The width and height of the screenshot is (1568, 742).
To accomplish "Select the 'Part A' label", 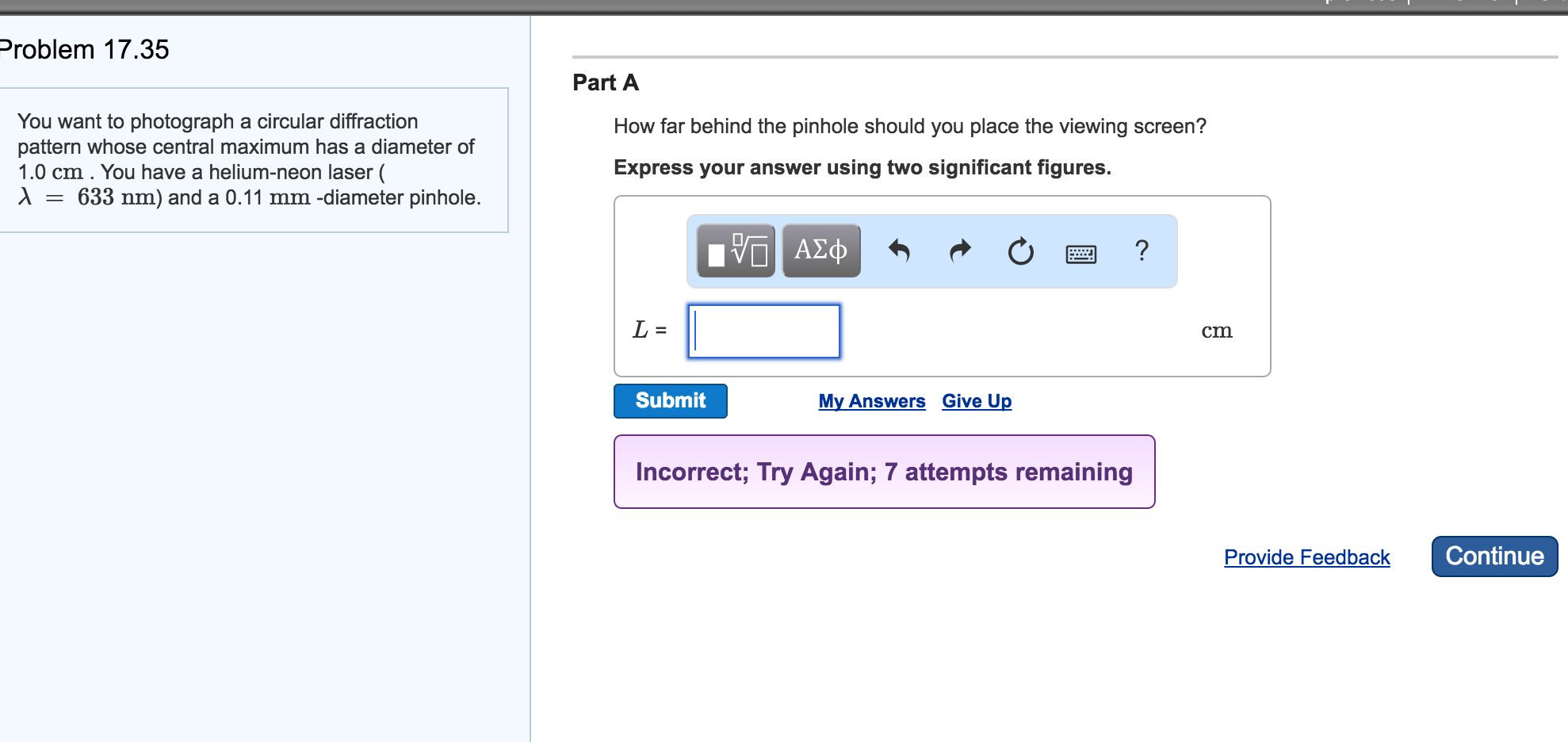I will 606,82.
